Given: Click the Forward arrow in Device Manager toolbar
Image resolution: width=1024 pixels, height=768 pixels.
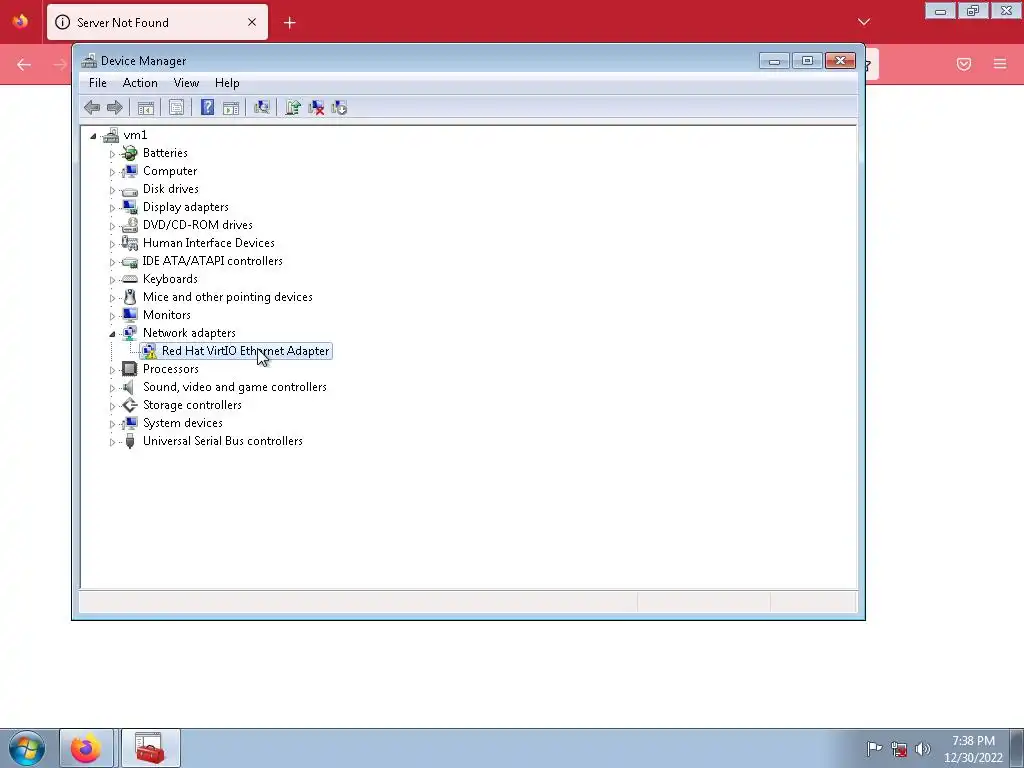Looking at the screenshot, I should point(114,108).
